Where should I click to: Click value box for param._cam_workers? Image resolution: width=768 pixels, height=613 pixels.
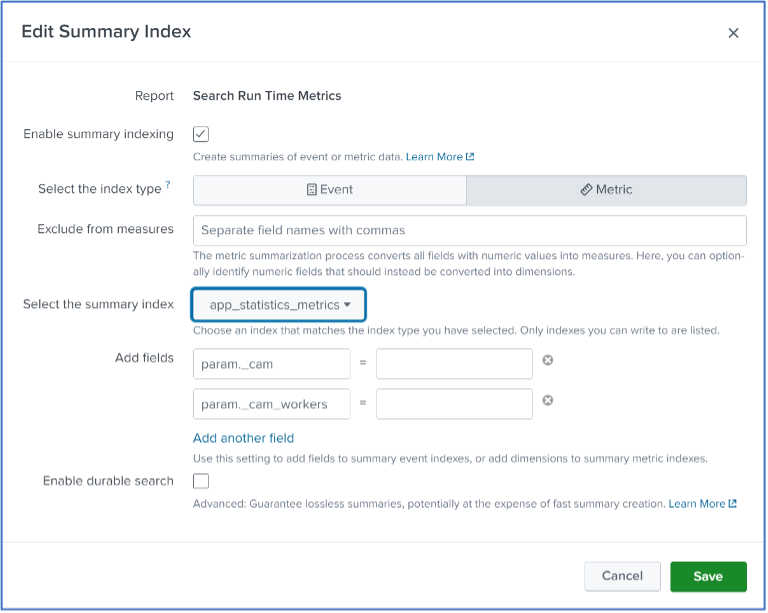[454, 404]
